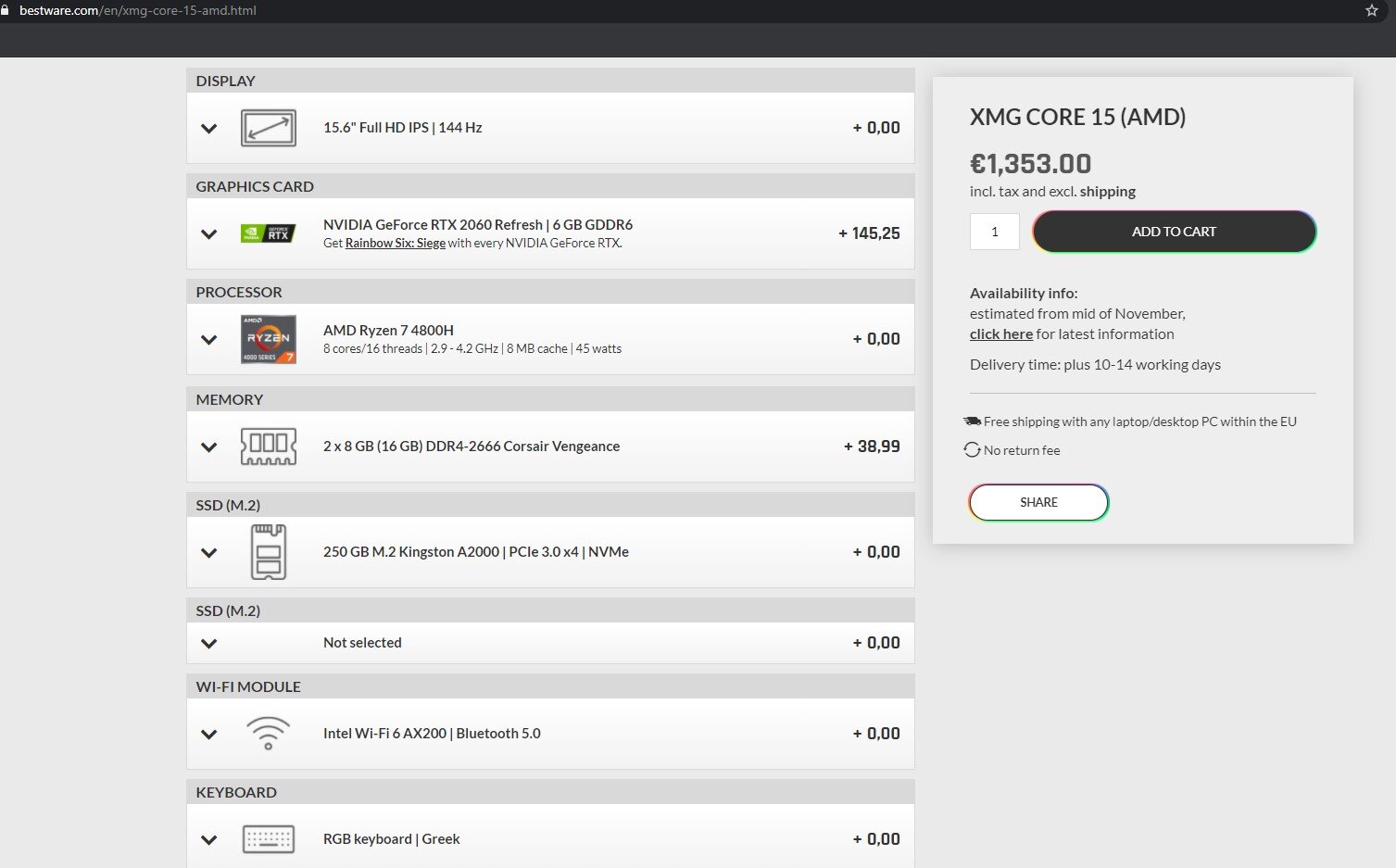The image size is (1396, 868).
Task: Select 'RGB keyboard | Greek' text
Action: [391, 839]
